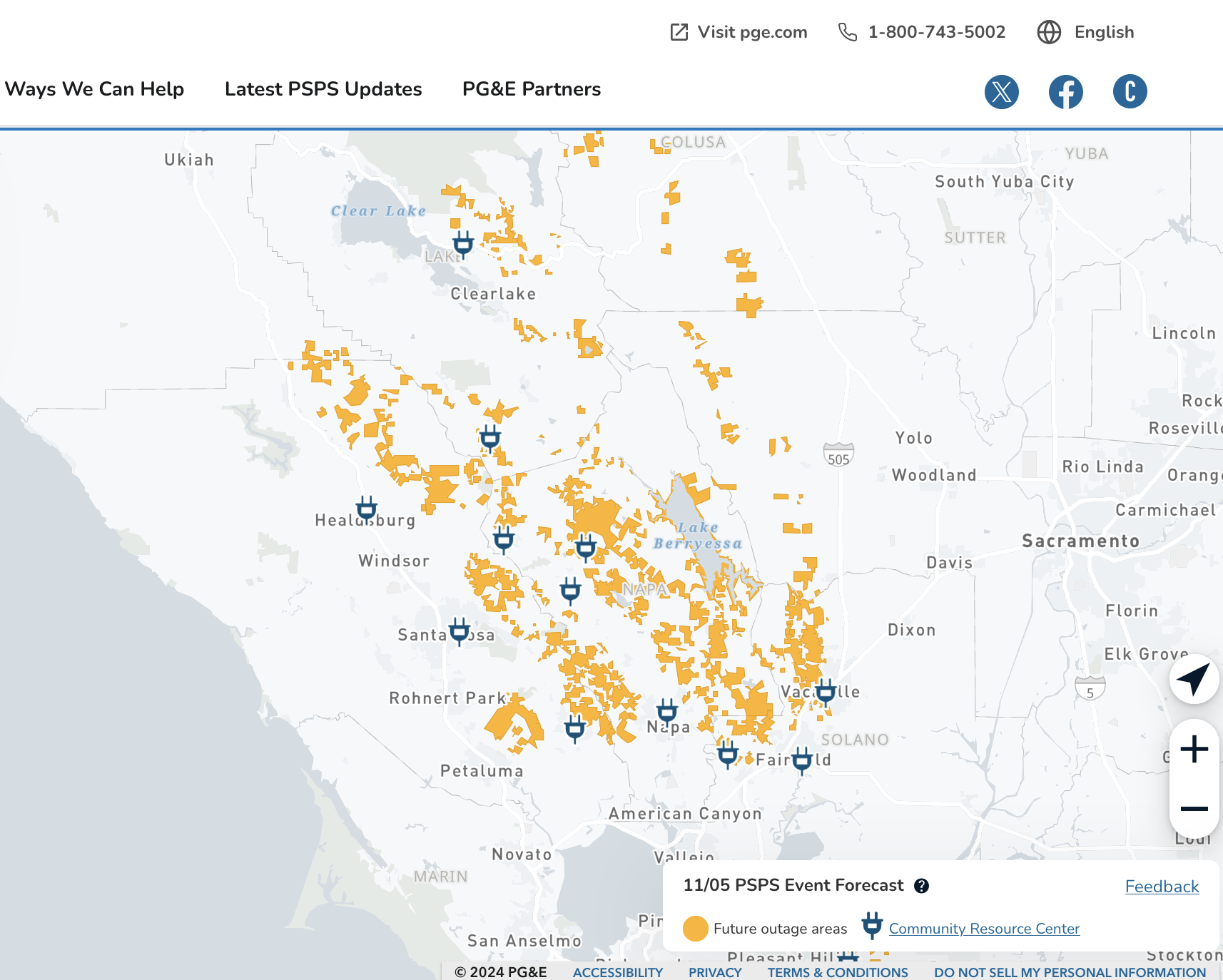Open the PG&E Partners menu
The image size is (1223, 980).
click(x=532, y=89)
